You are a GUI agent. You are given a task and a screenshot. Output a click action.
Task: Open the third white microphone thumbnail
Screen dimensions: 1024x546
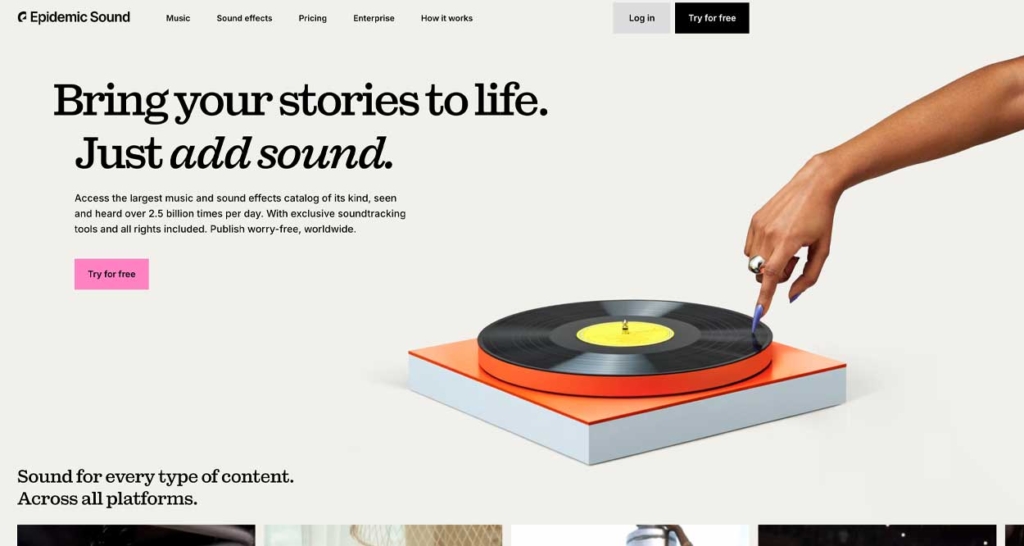point(630,535)
